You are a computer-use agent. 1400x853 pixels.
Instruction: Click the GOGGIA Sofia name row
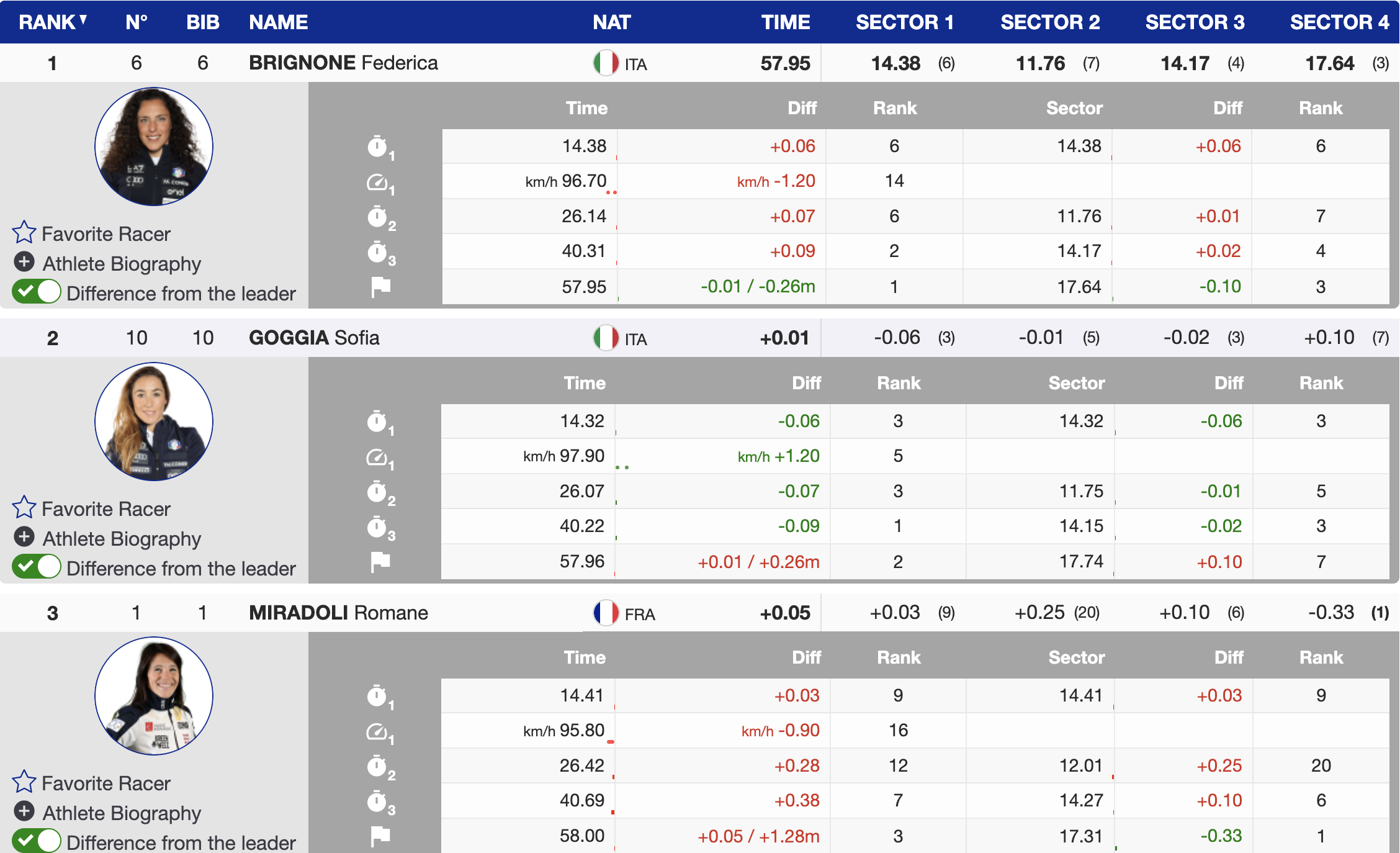pyautogui.click(x=314, y=338)
